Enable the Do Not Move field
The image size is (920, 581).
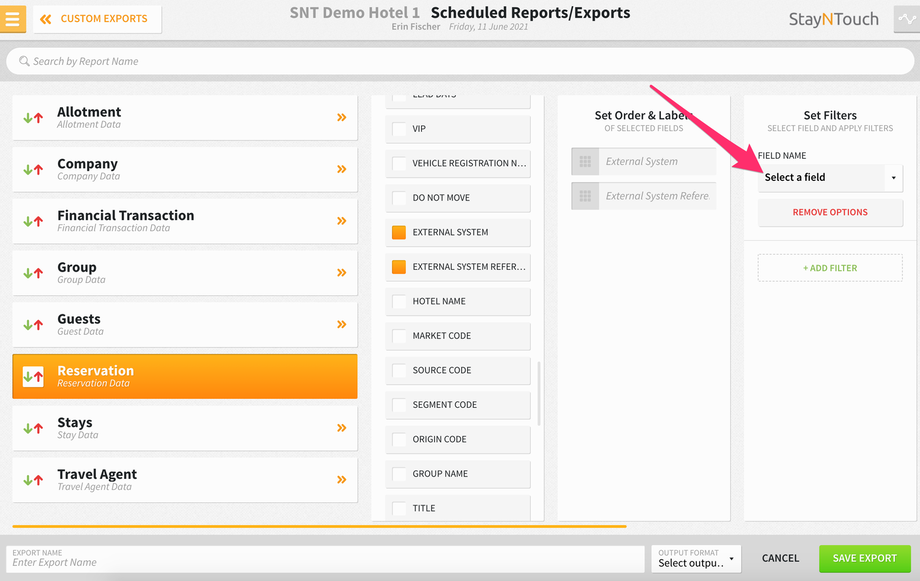(x=399, y=198)
